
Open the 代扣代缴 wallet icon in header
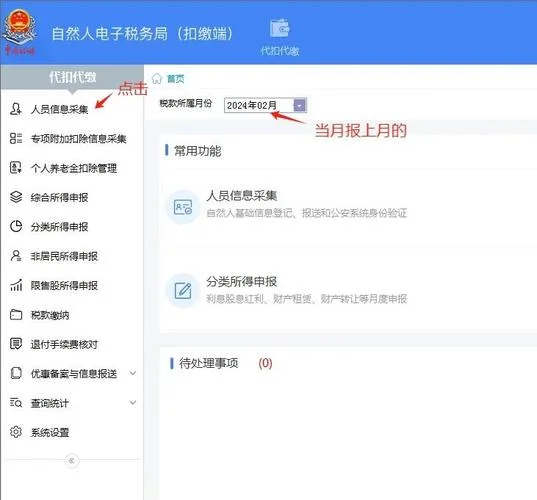coord(279,28)
